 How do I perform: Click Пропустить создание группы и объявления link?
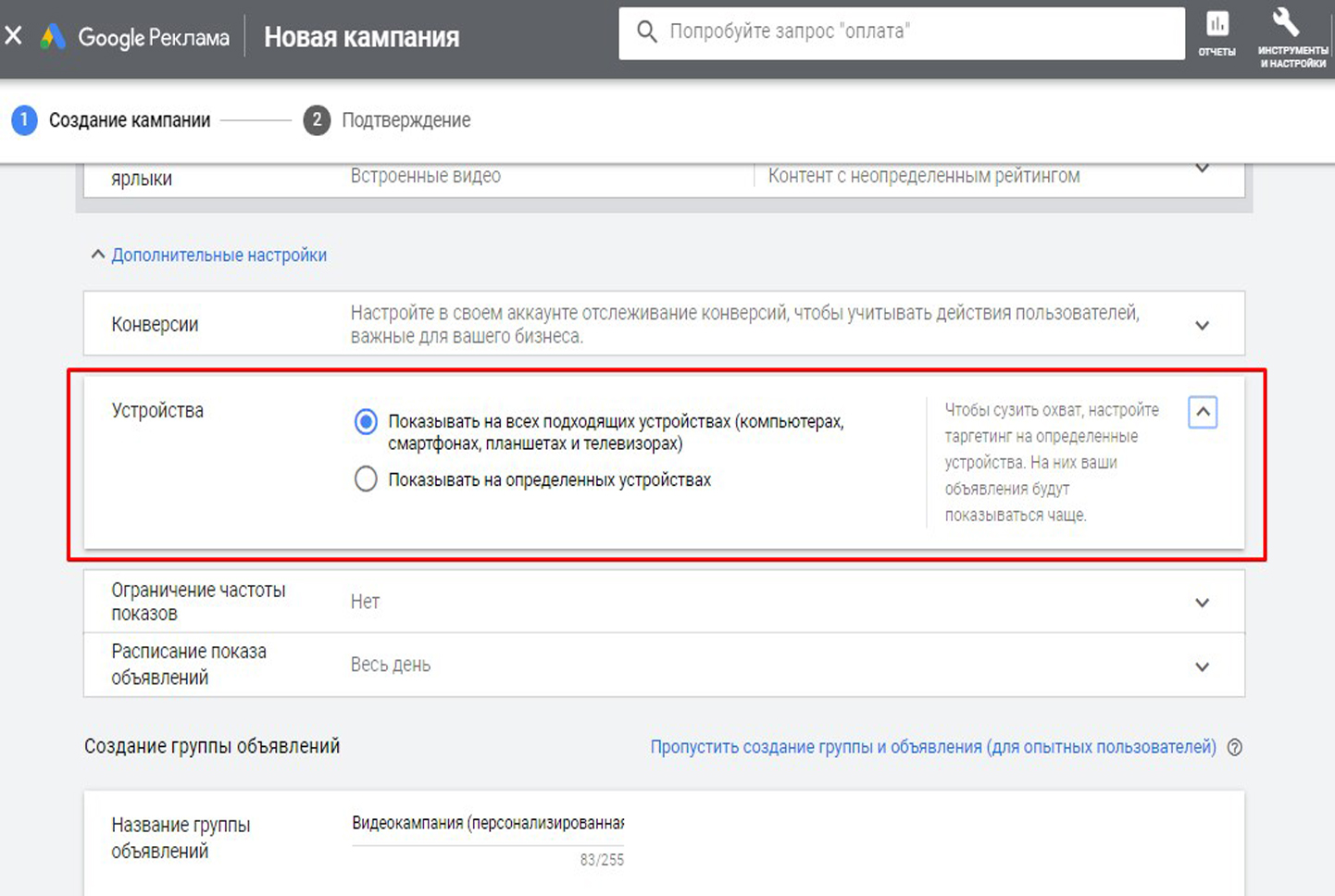pyautogui.click(x=932, y=747)
